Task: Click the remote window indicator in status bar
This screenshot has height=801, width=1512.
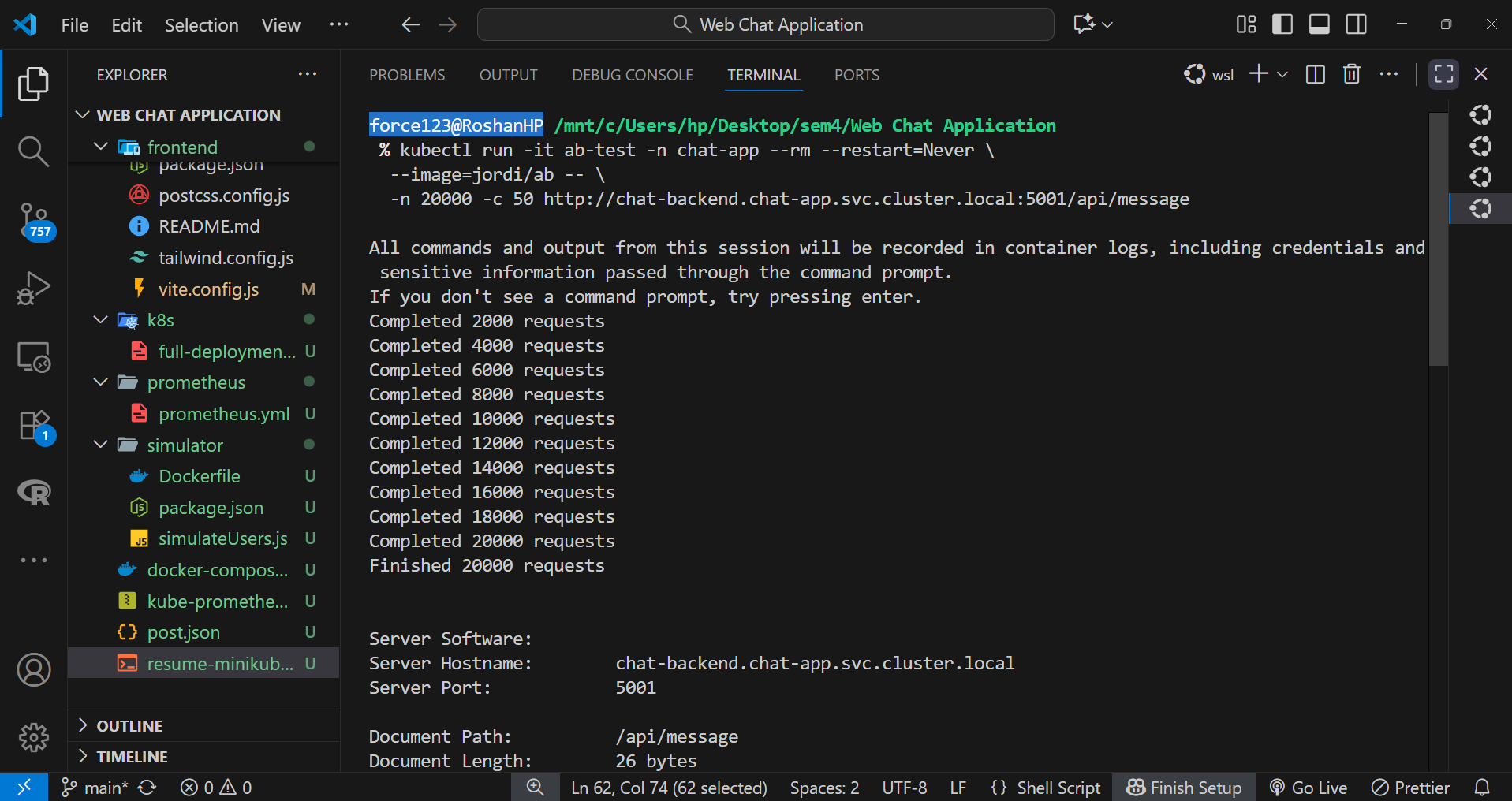Action: [x=24, y=787]
